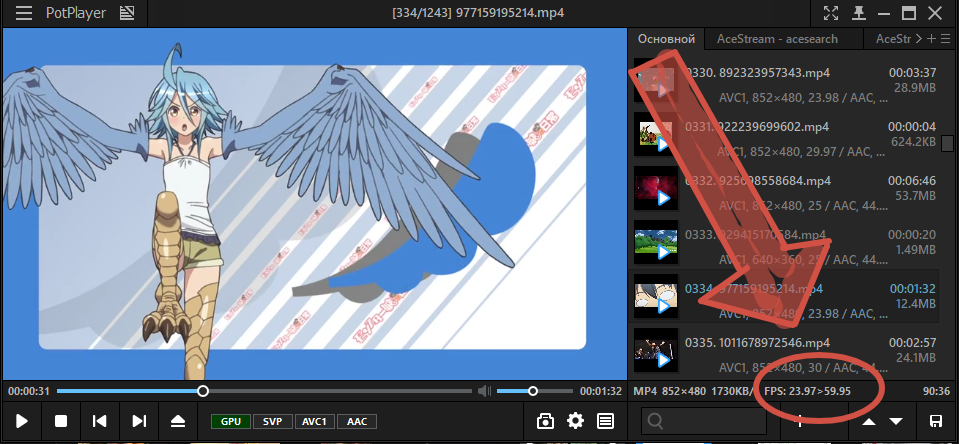Toggle the playlist panel icon
The height and width of the screenshot is (444, 959).
tap(605, 421)
